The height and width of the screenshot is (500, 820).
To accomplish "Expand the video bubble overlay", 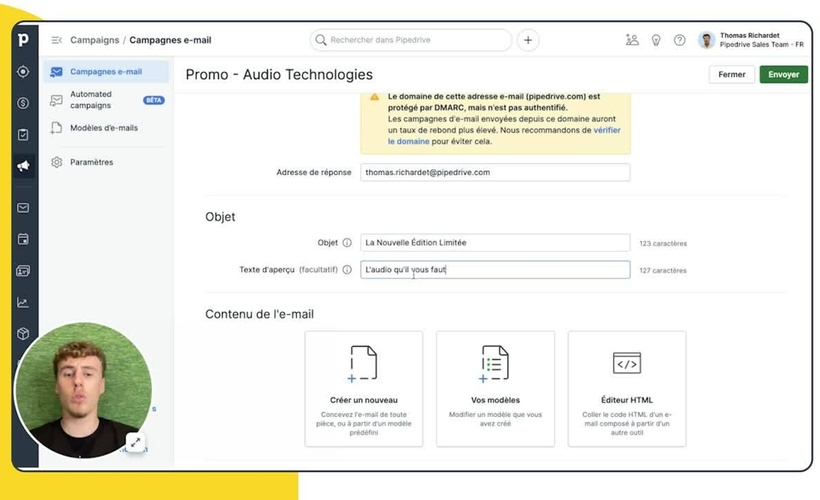I will click(135, 441).
